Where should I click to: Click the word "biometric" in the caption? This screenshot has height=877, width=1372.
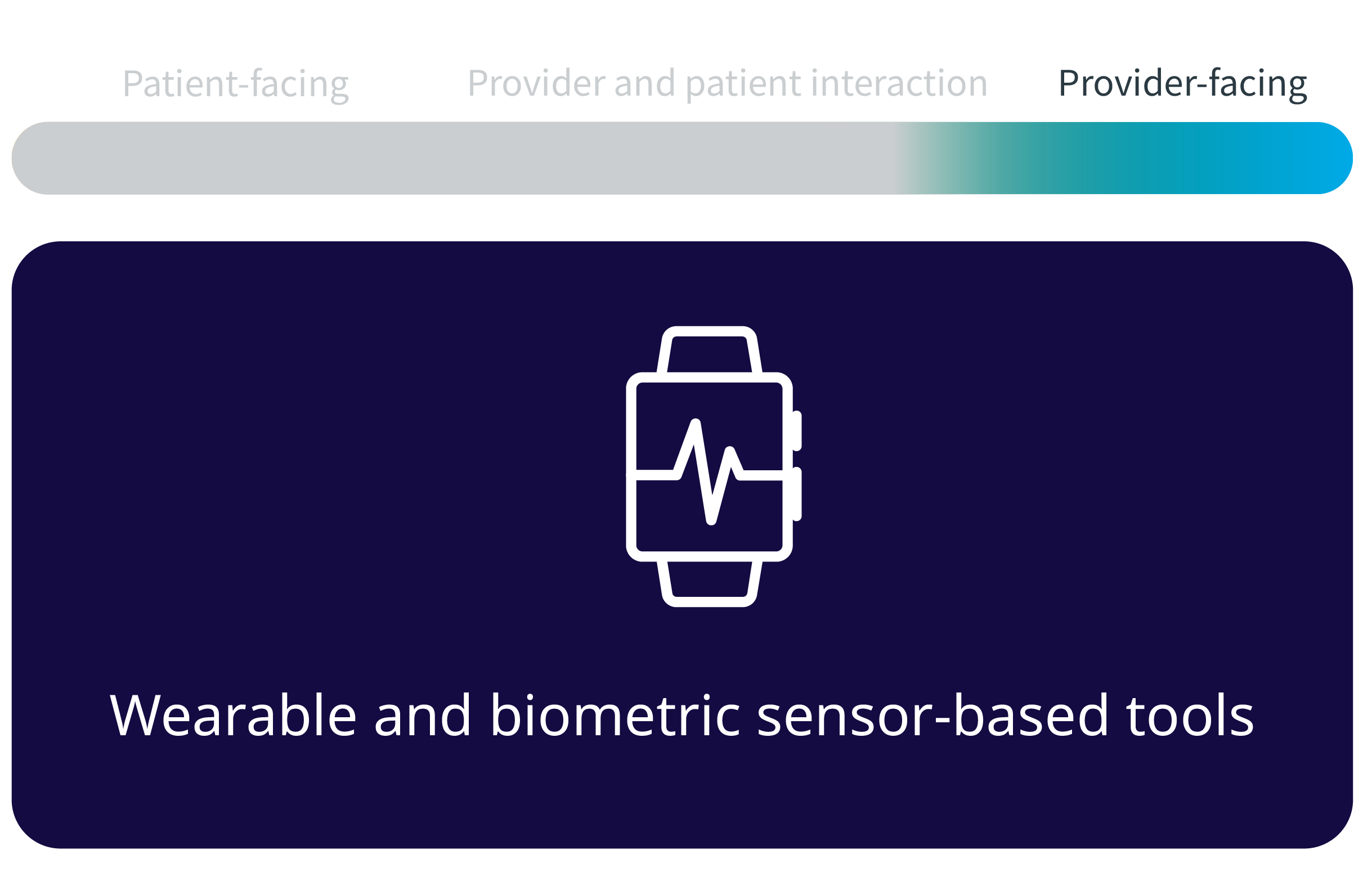point(615,715)
